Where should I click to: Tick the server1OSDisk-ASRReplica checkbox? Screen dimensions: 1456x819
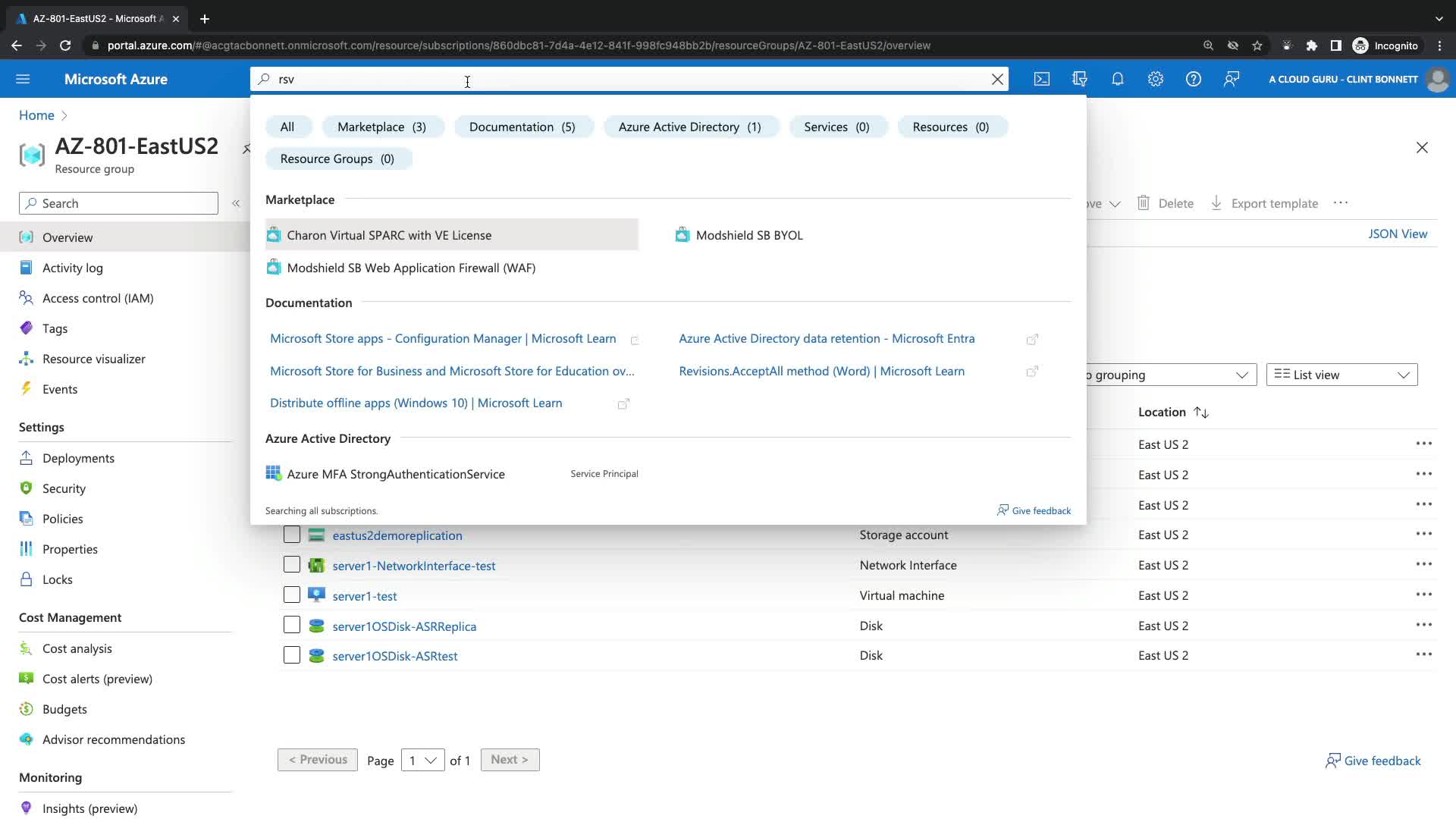[292, 626]
